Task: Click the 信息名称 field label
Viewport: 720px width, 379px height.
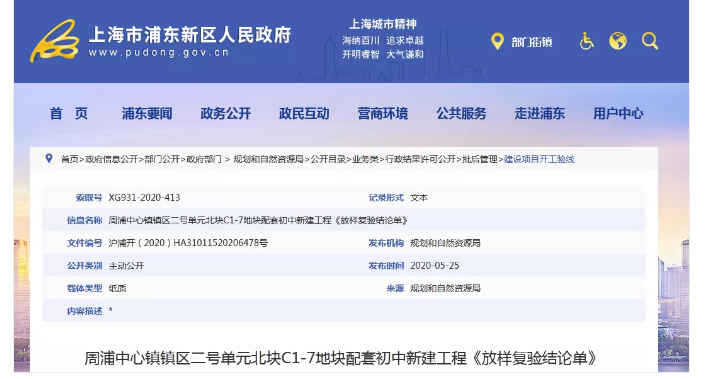Action: (84, 221)
